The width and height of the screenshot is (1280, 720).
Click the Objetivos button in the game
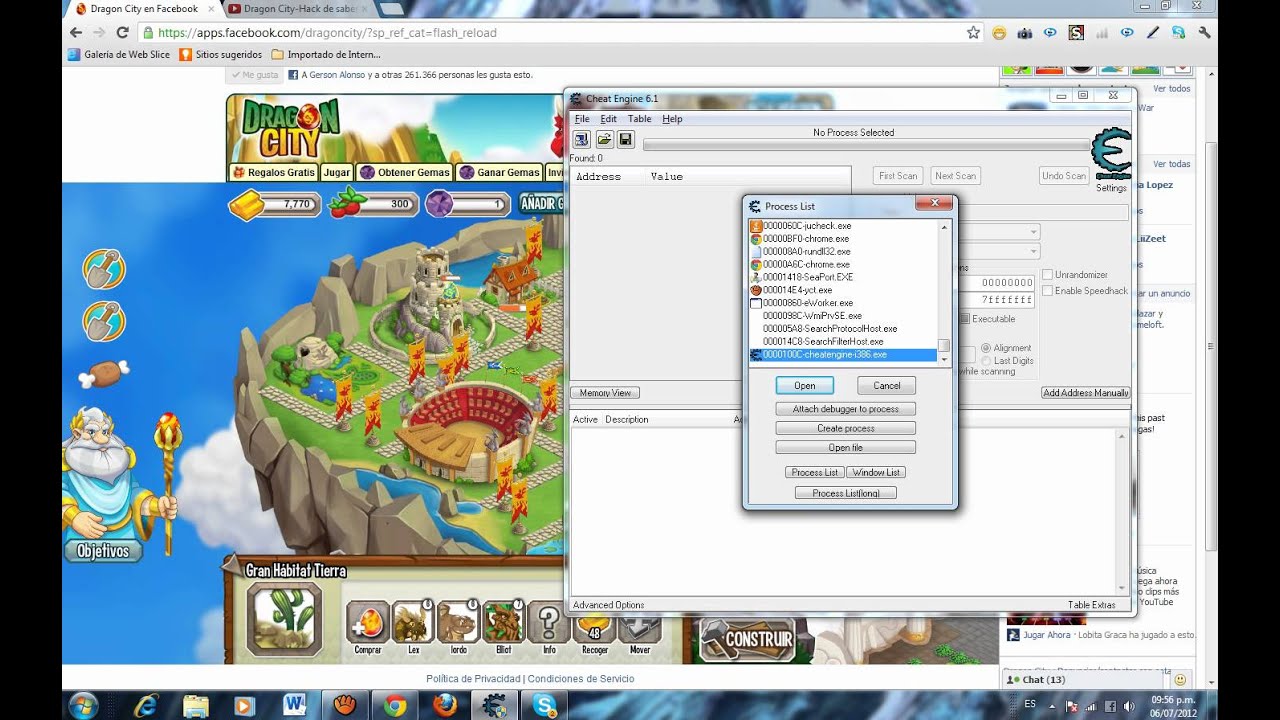coord(103,551)
